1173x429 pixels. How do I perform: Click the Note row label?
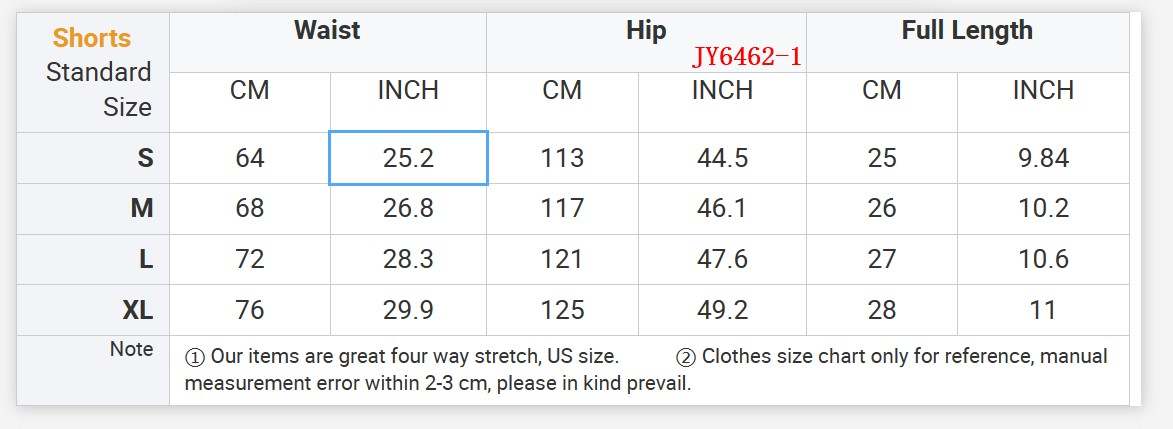(x=132, y=349)
